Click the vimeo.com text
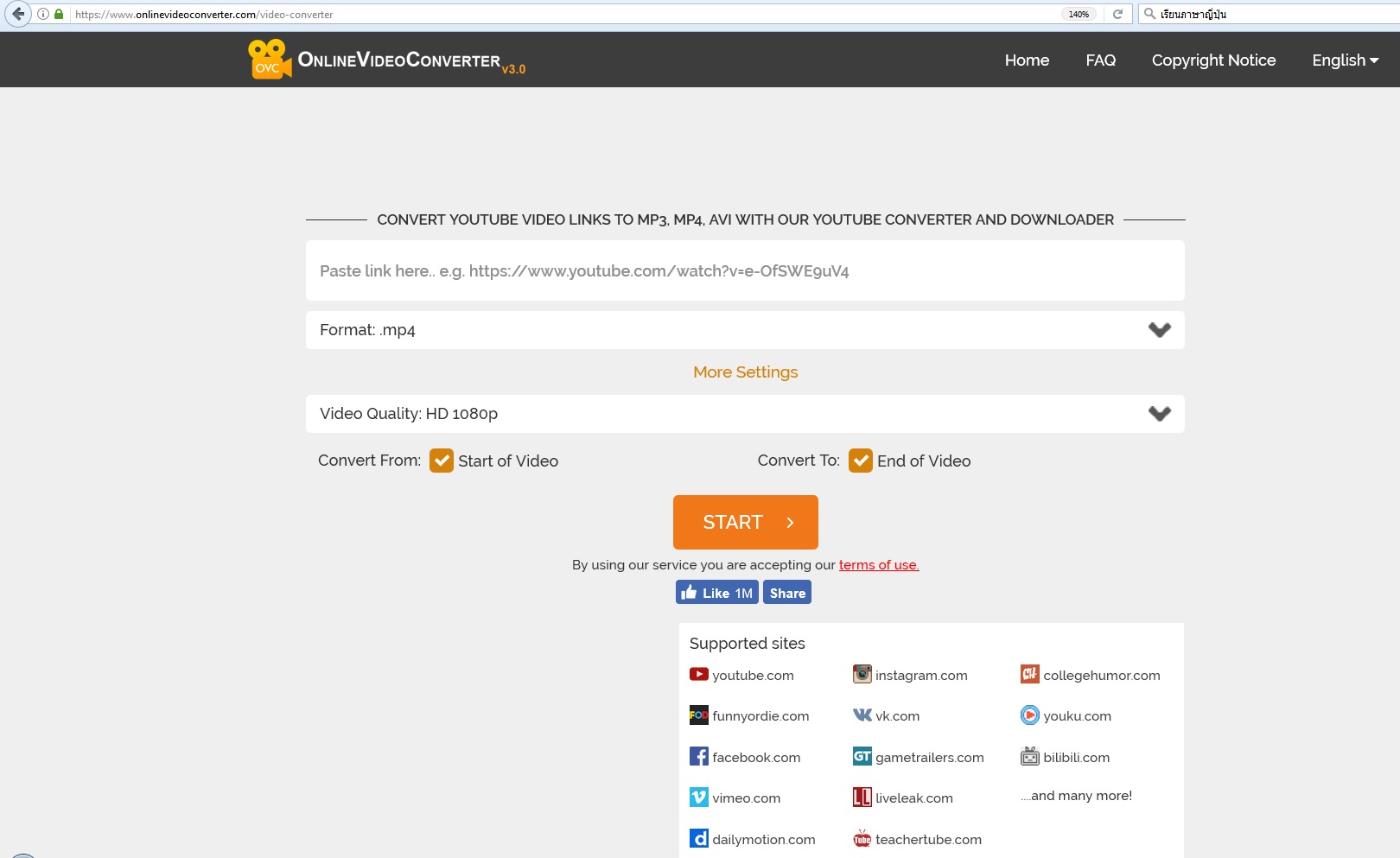 [x=746, y=798]
